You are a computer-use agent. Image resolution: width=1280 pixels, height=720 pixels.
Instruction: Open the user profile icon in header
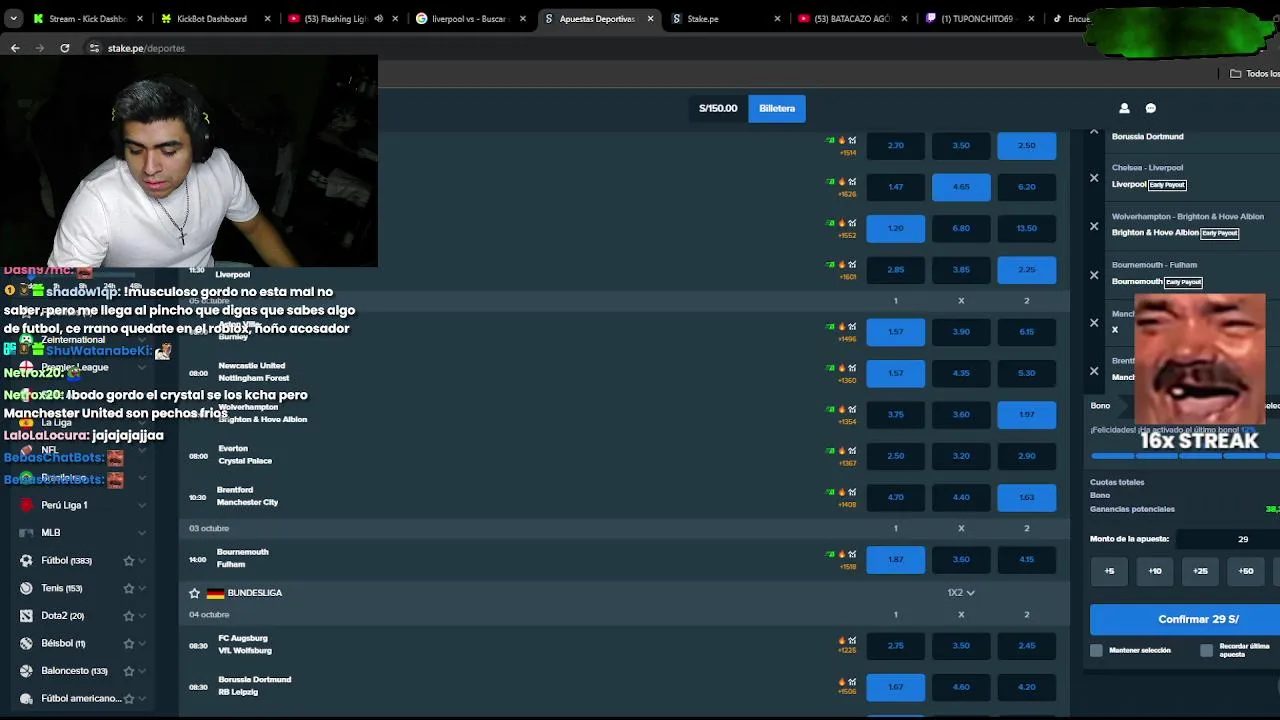pos(1124,108)
